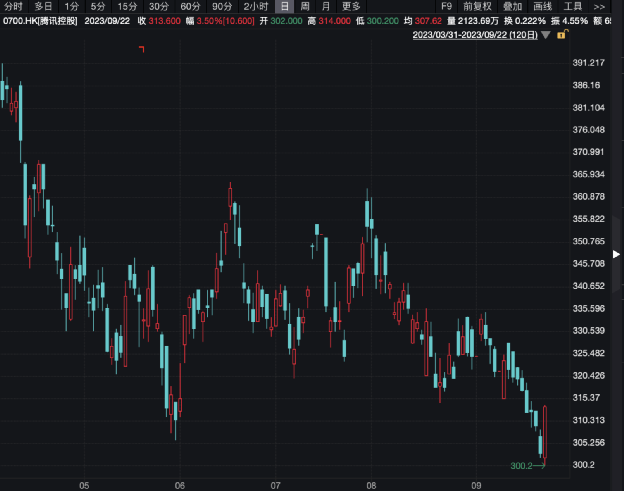Expand side panel with white arrow
Viewport: 624px width, 491px height.
(616, 254)
